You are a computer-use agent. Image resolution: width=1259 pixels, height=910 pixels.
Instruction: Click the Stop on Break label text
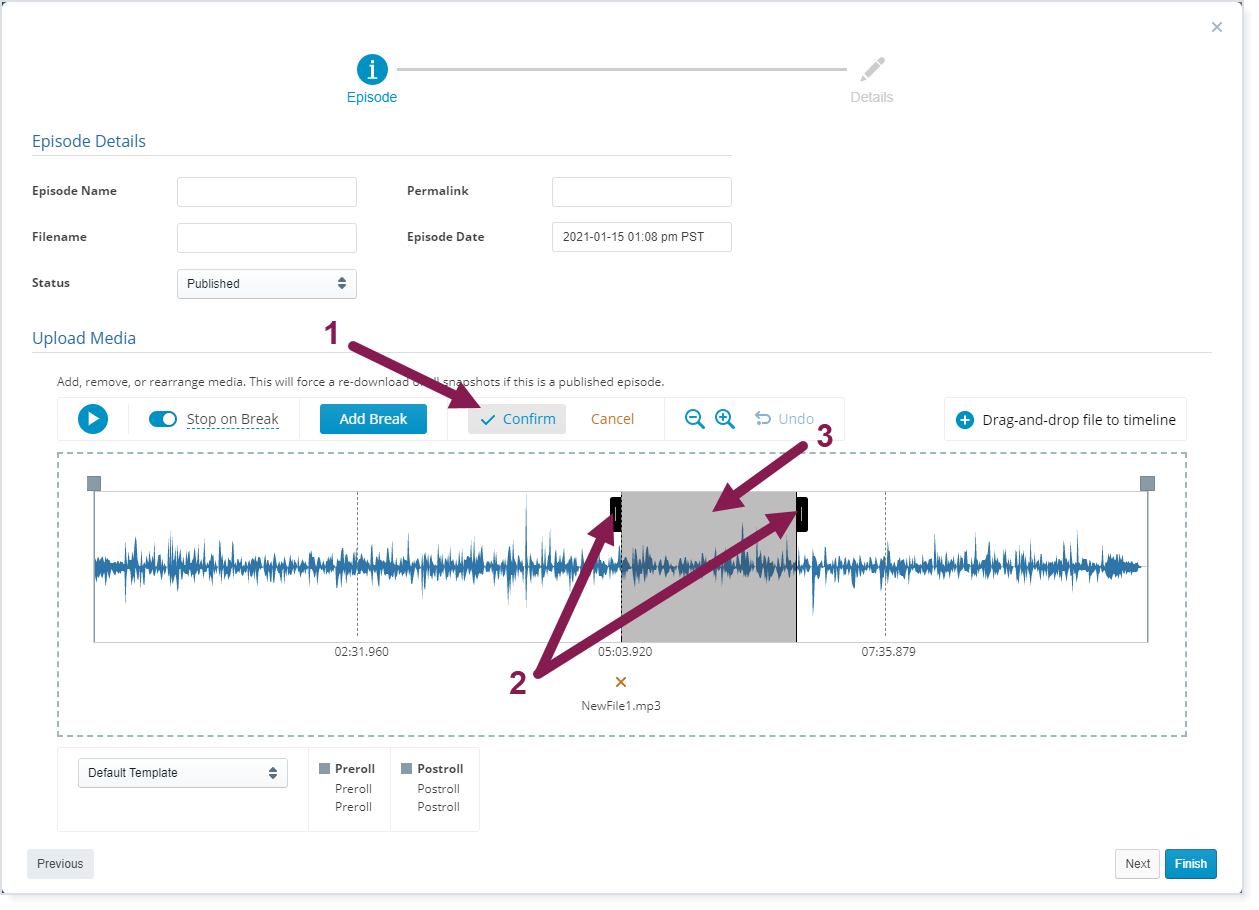[233, 419]
